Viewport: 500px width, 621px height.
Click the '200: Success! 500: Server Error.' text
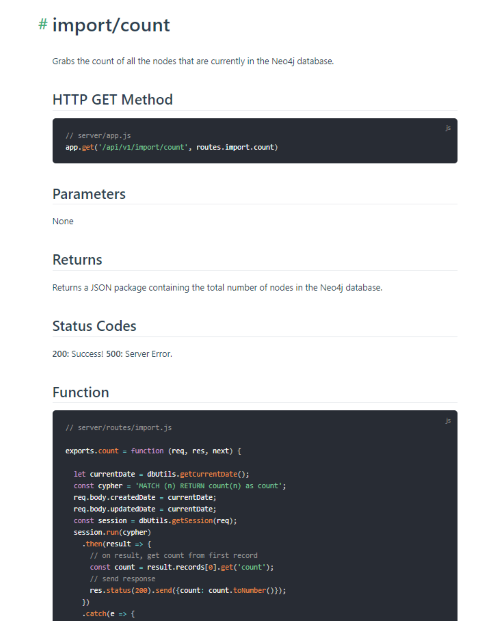(x=112, y=354)
